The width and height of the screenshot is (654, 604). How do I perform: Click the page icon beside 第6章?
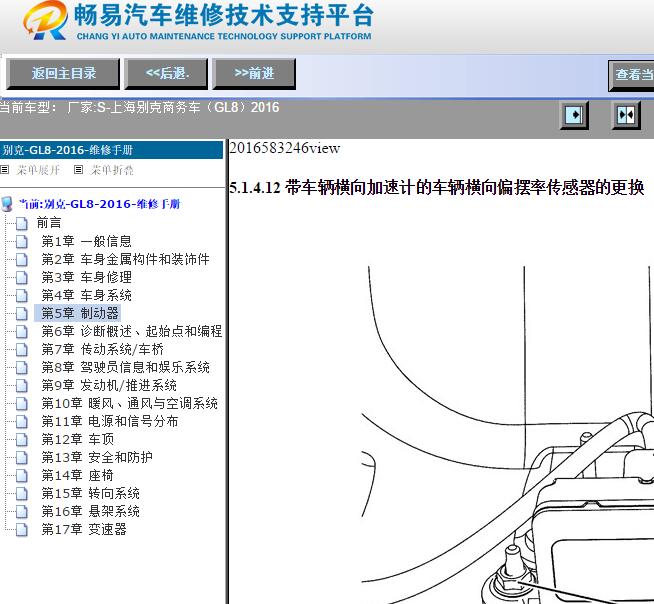tap(22, 332)
